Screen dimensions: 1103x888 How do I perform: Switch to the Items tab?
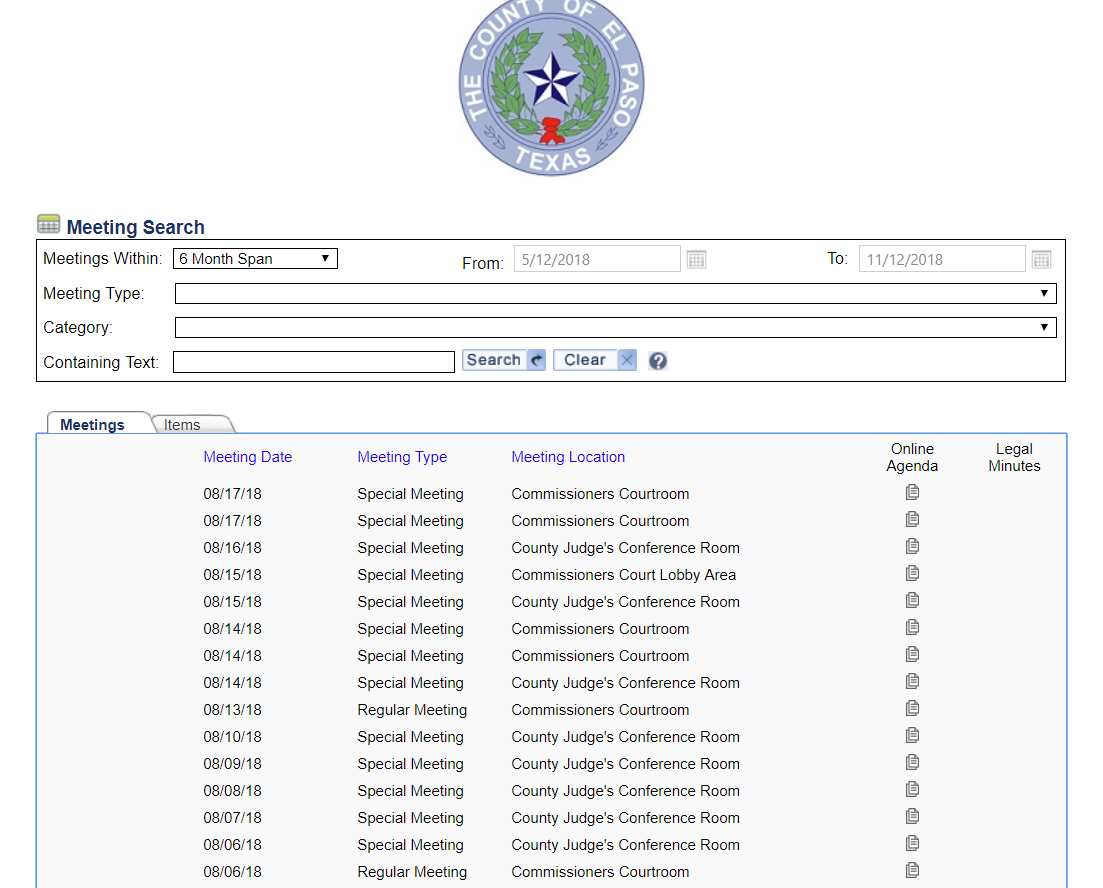pyautogui.click(x=183, y=425)
